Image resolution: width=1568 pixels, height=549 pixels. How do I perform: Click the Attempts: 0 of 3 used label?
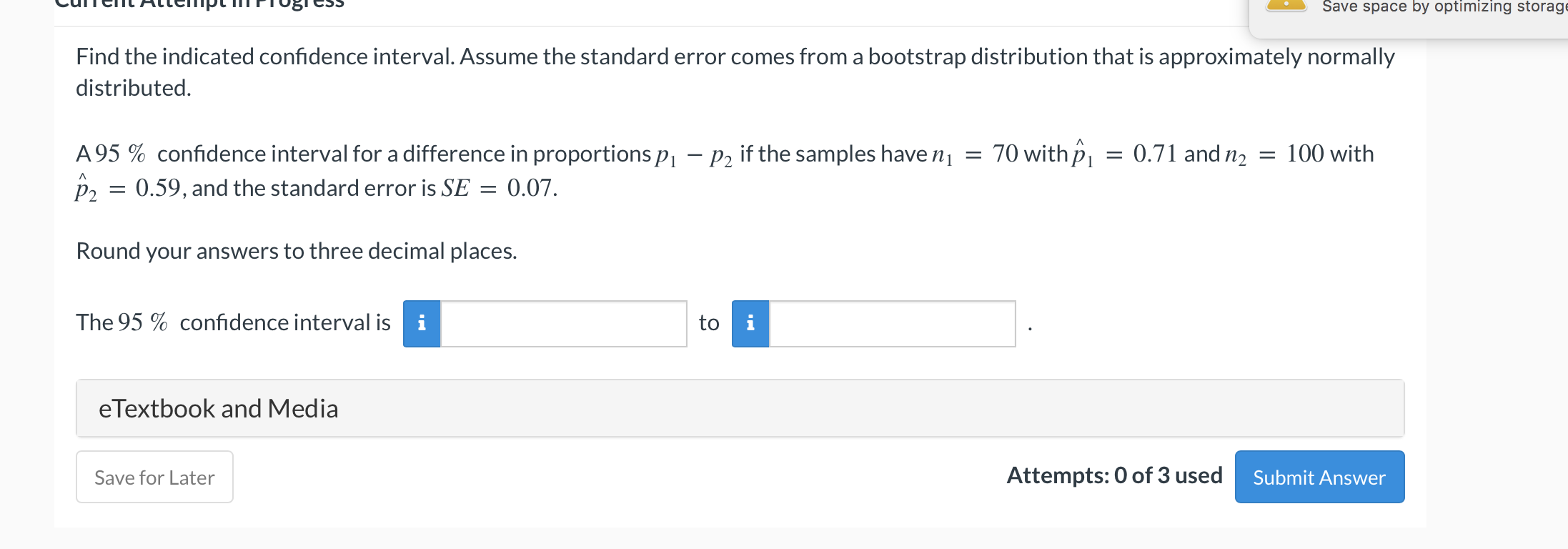[1114, 475]
